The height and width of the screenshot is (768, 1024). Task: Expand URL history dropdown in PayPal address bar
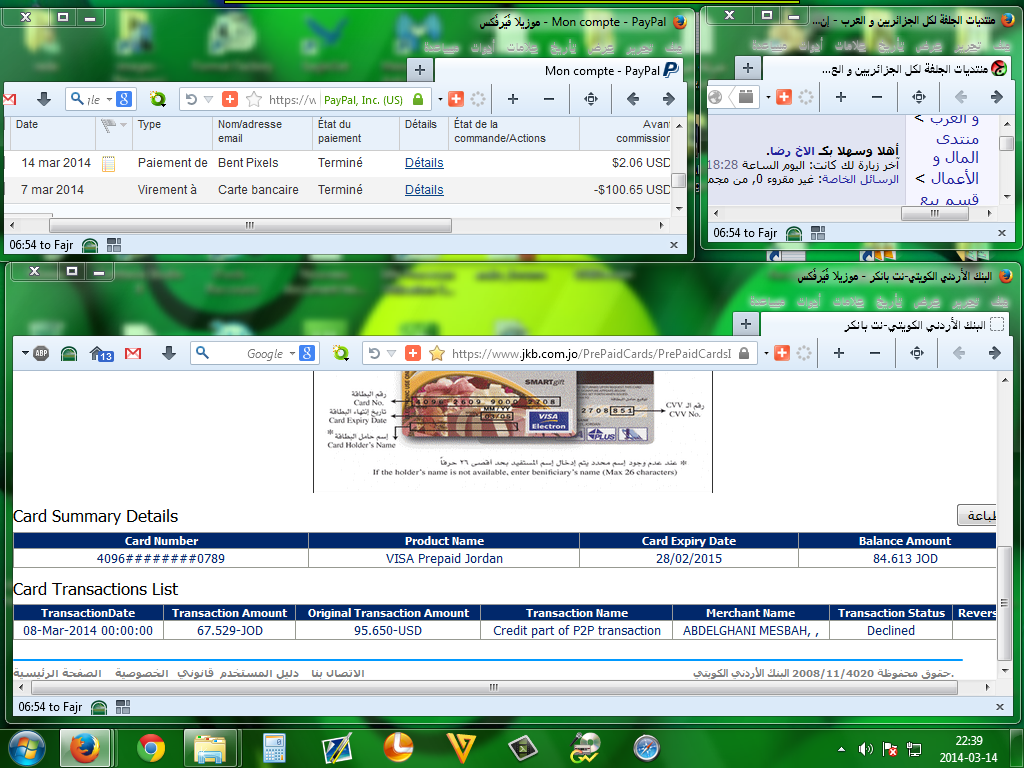coord(208,99)
